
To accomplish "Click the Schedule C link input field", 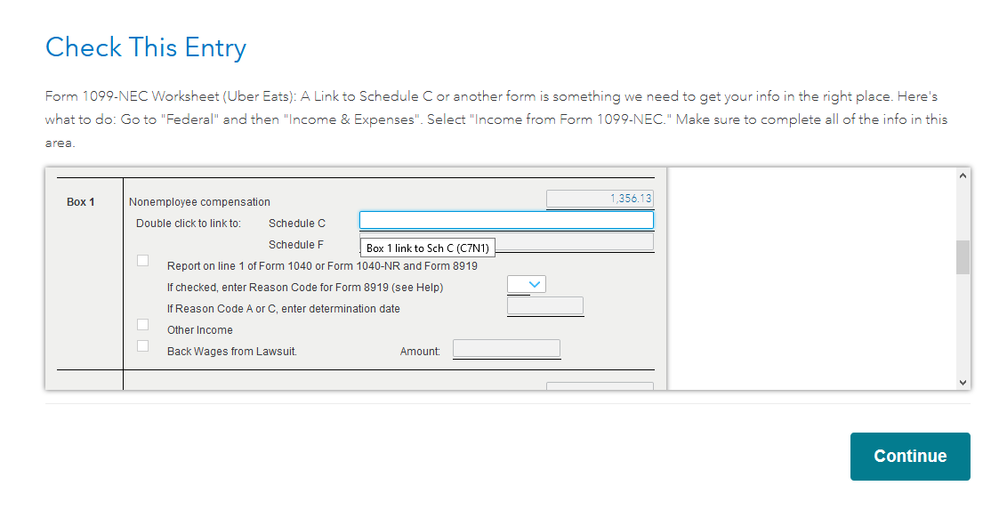I will click(507, 220).
